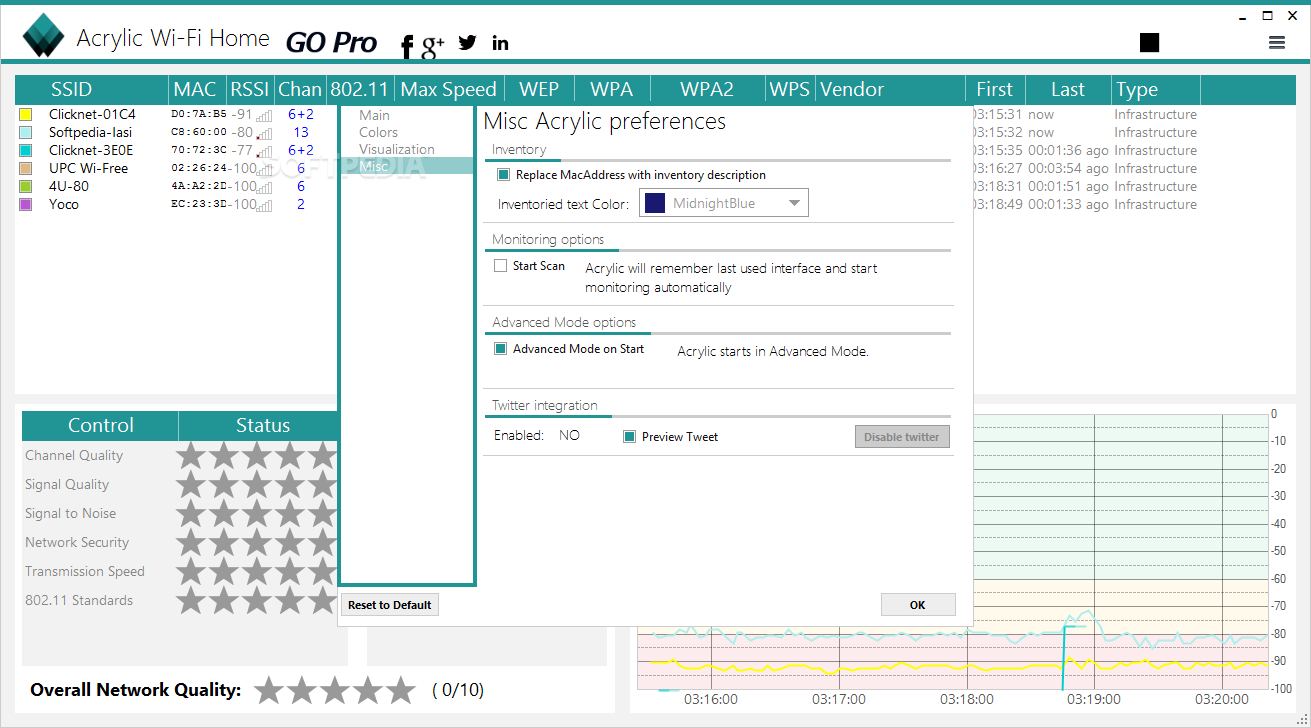This screenshot has width=1311, height=728.
Task: Toggle Replace MacAddress with inventory description
Action: pyautogui.click(x=503, y=175)
